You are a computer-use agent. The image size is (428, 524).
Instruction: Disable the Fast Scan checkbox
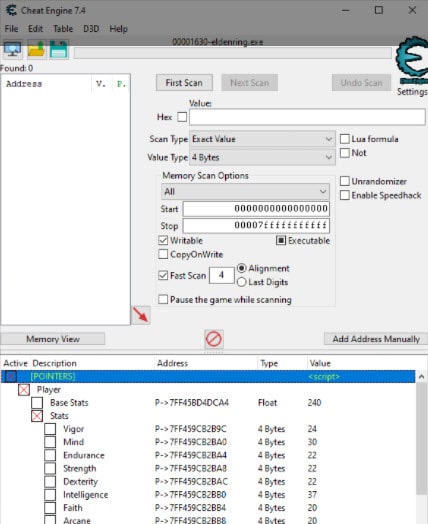[163, 276]
